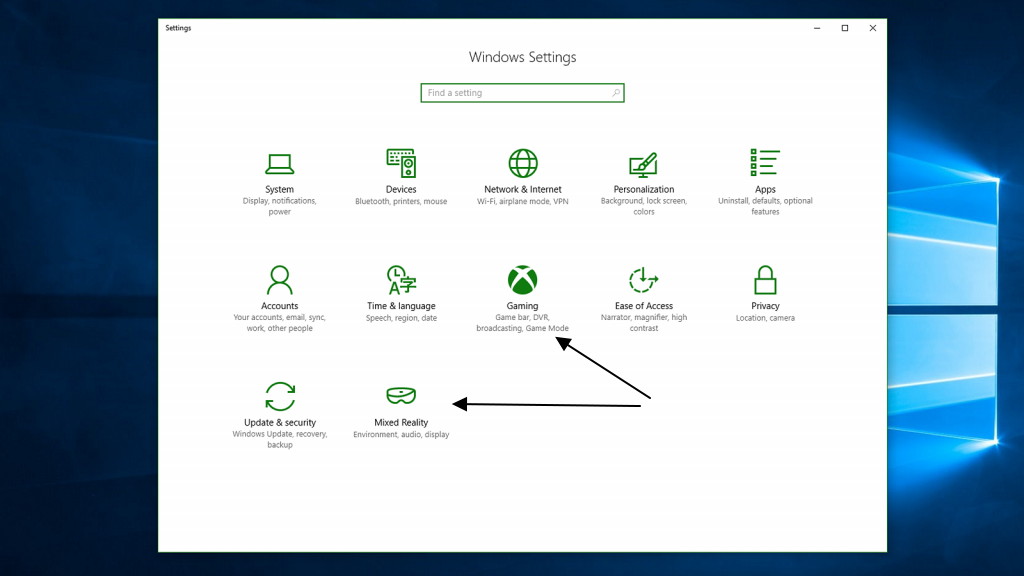Click the Devices label
1024x576 pixels.
[x=401, y=189]
